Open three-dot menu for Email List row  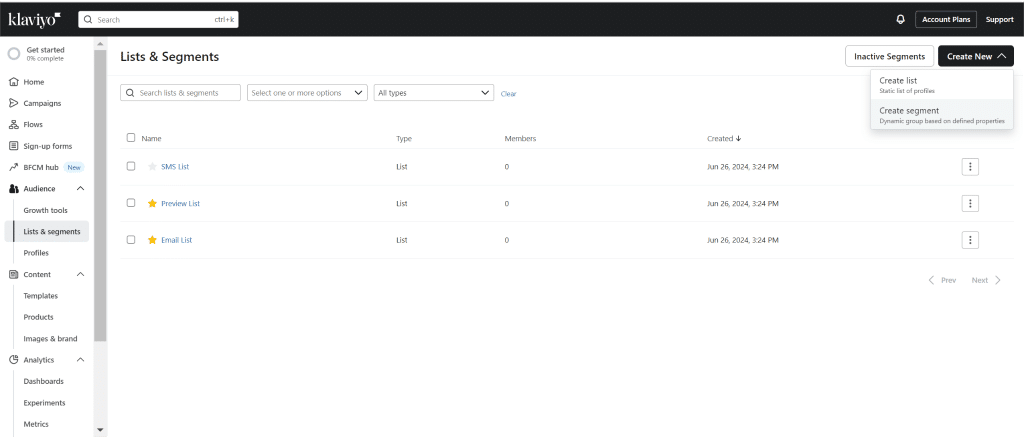969,240
